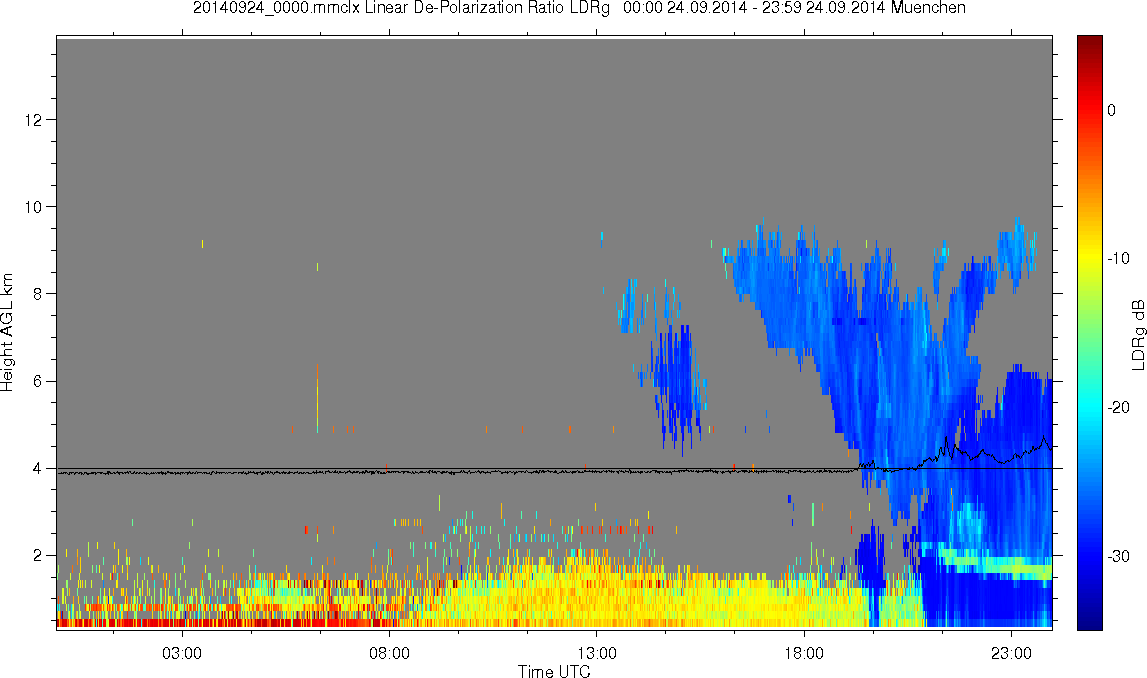Click the 'Muenchen' location label in the title
Screen dimensions: 1147x678
click(928, 8)
